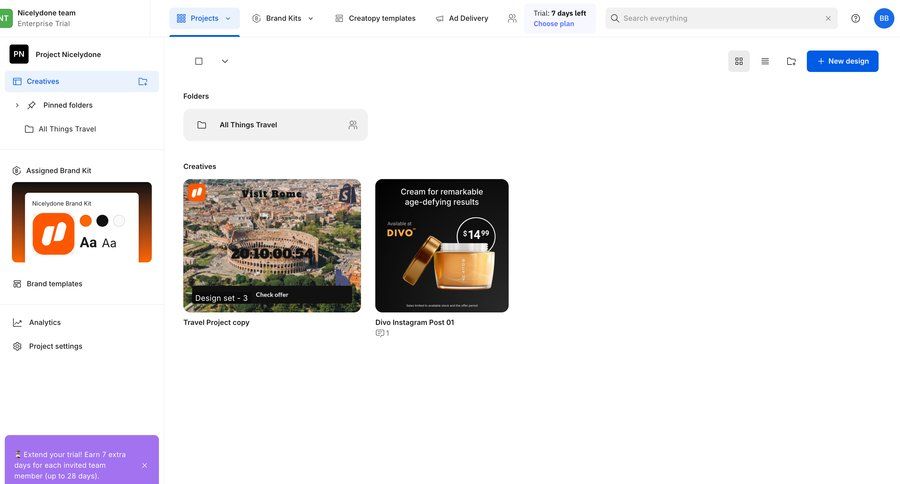Screen dimensions: 900x484
Task: Switch to grid view layout
Action: [739, 61]
